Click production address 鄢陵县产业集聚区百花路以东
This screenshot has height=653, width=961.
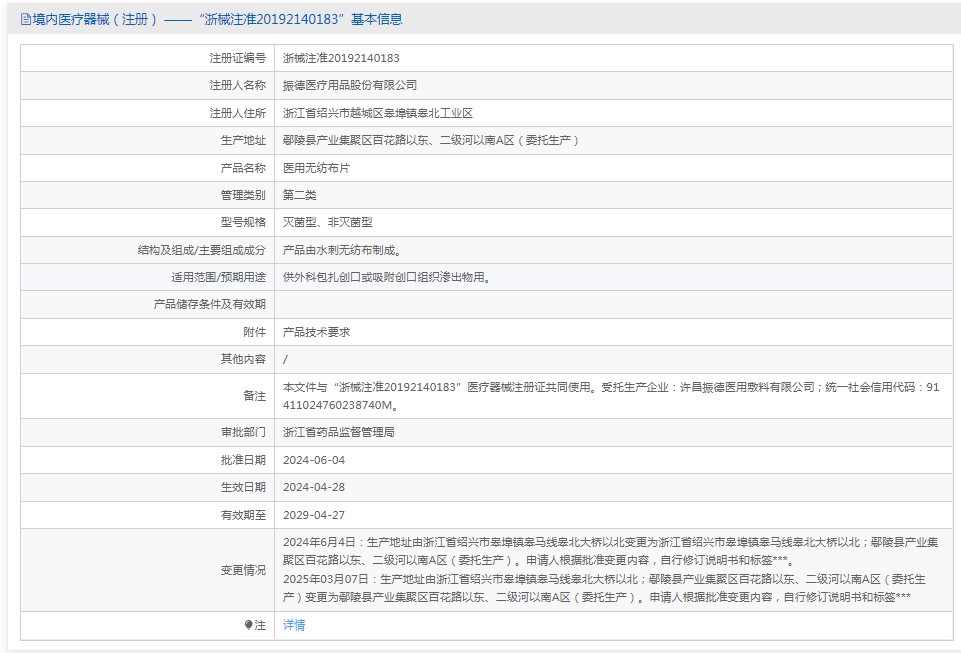coord(355,140)
